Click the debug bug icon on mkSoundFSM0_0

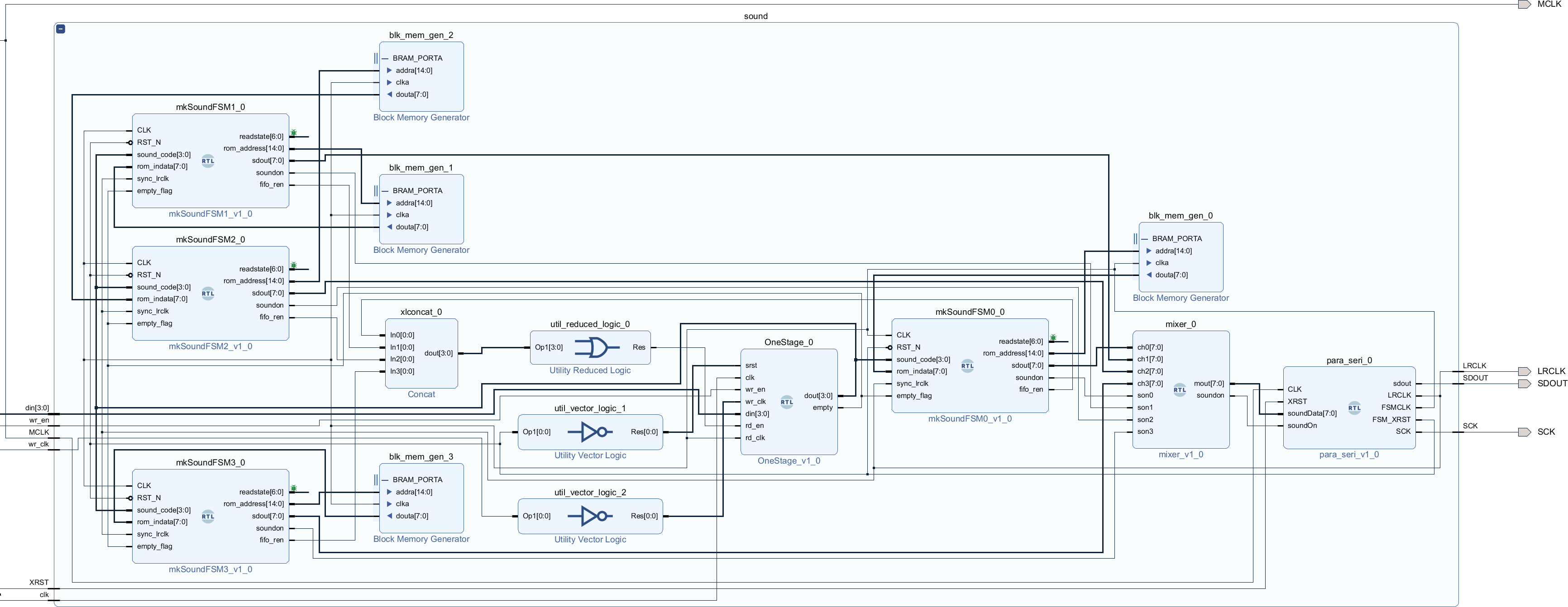[1053, 337]
